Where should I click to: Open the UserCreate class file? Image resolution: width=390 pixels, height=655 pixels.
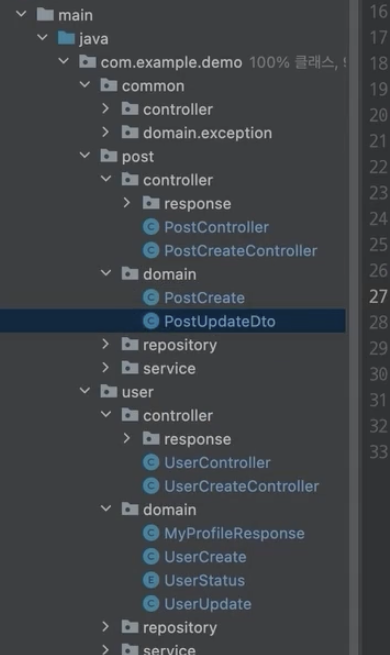(205, 557)
